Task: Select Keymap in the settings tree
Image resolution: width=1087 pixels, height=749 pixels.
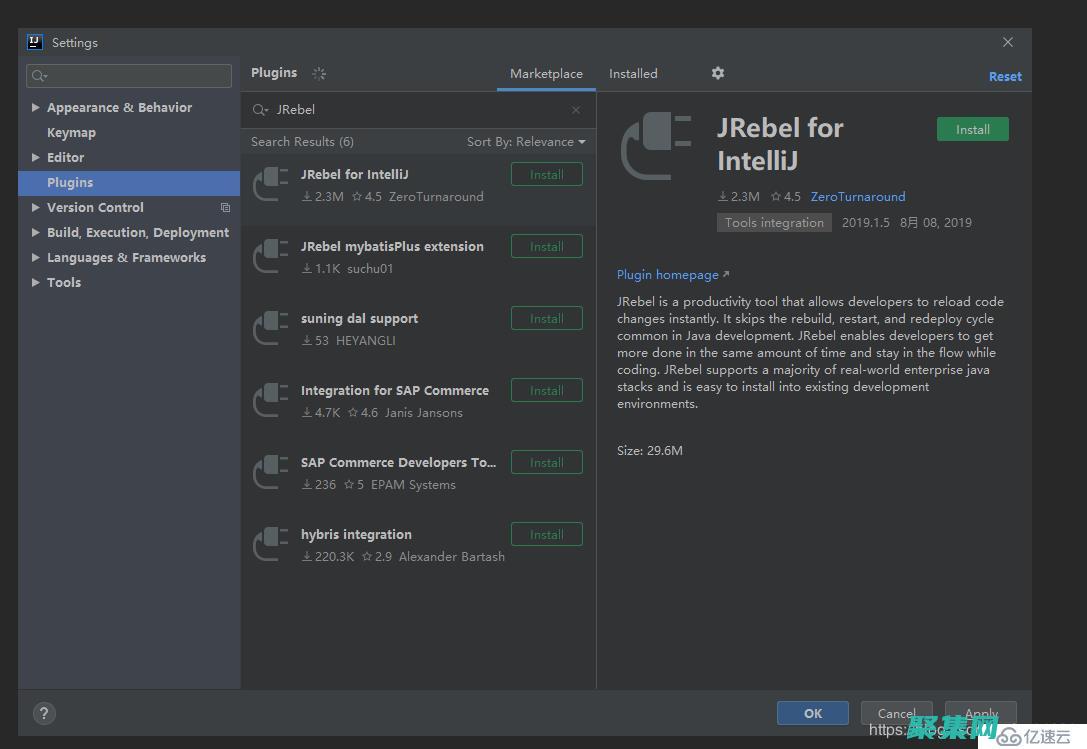Action: click(71, 133)
